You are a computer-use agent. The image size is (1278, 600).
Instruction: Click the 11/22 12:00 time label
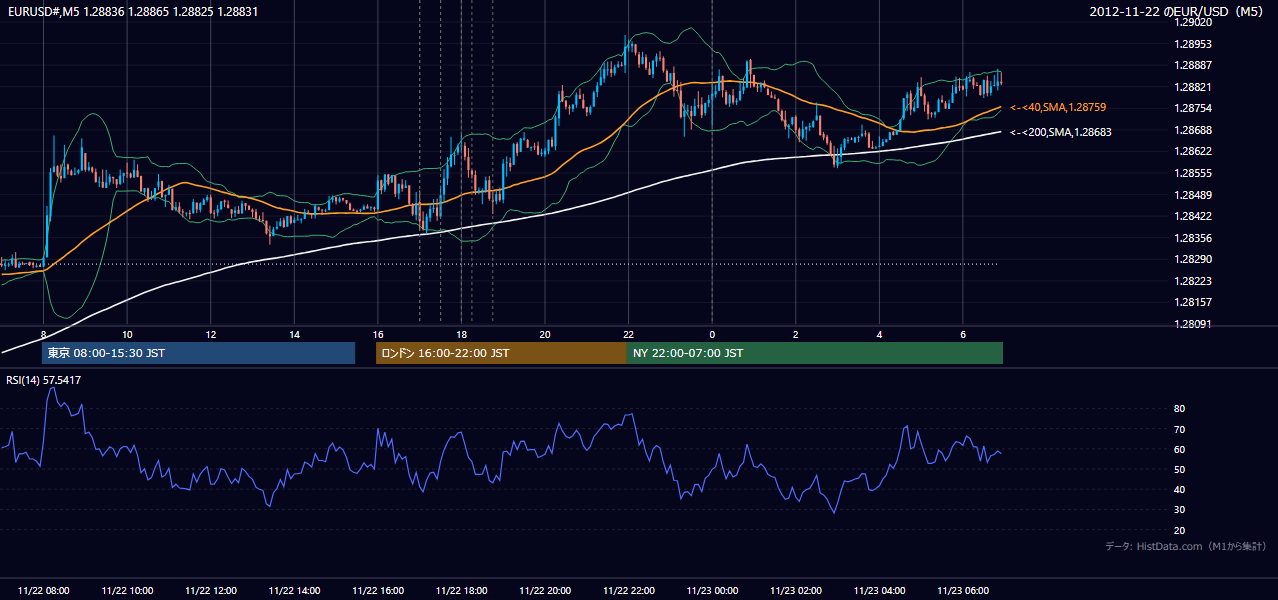click(x=211, y=591)
